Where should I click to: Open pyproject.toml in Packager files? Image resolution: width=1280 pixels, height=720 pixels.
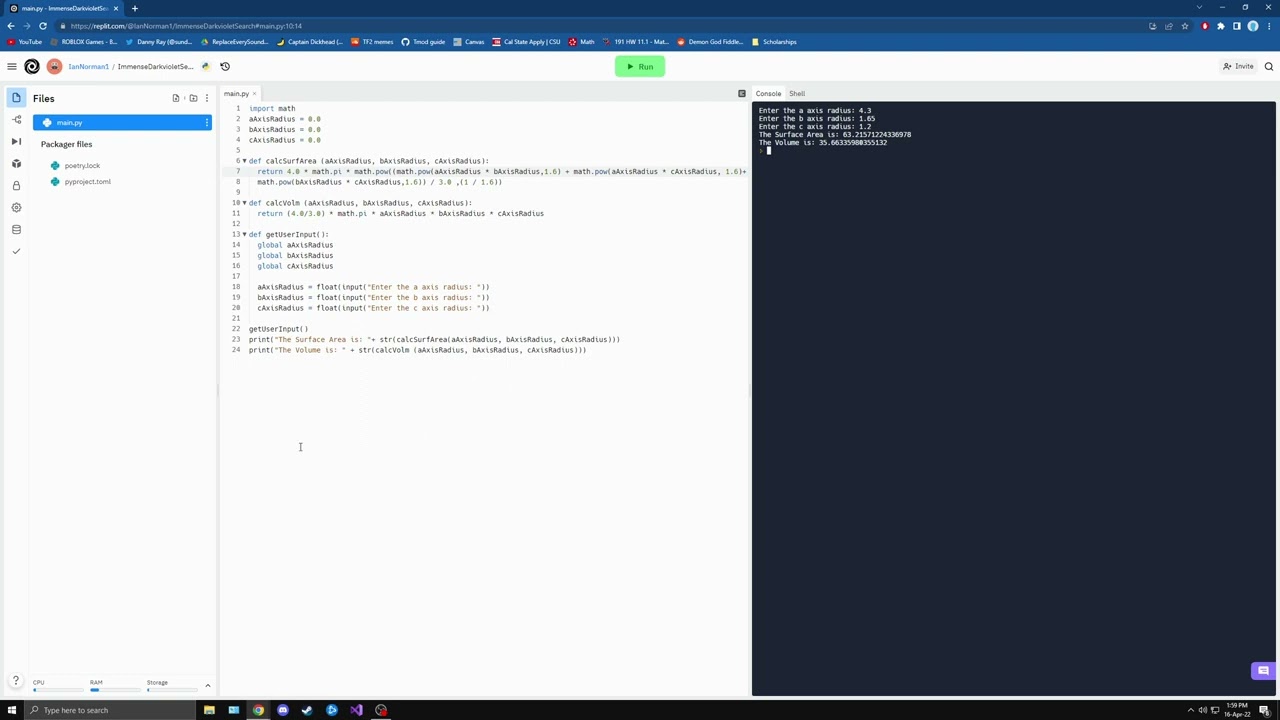(x=87, y=182)
